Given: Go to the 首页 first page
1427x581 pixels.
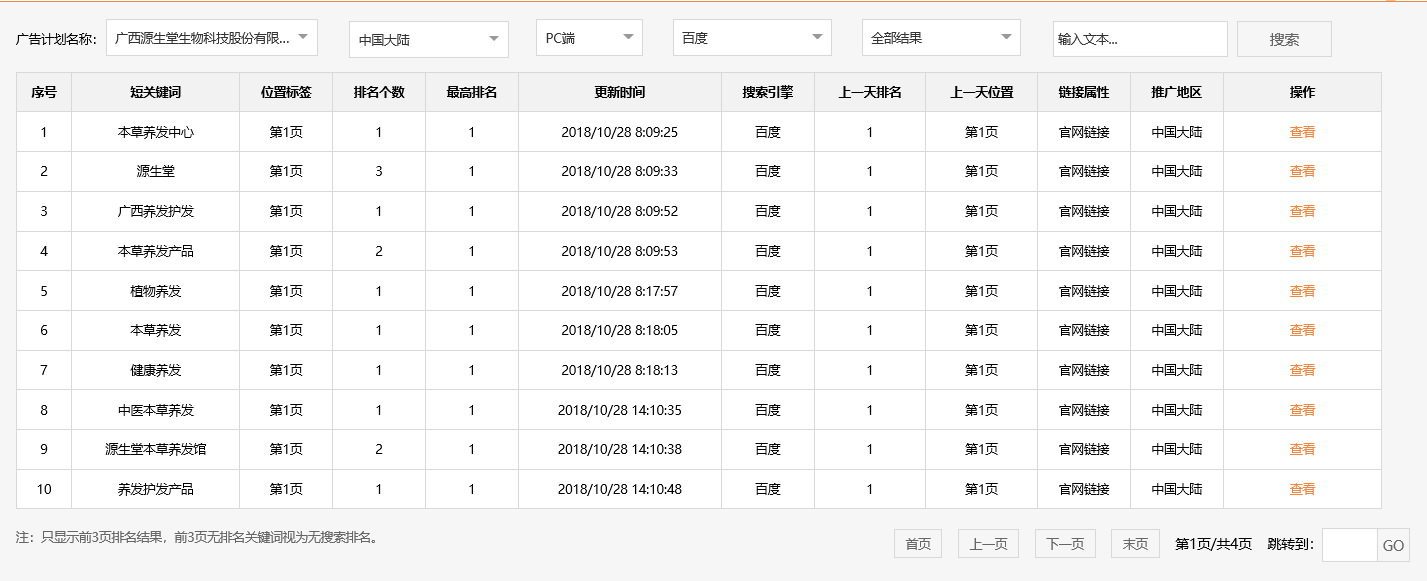Looking at the screenshot, I should (x=917, y=543).
